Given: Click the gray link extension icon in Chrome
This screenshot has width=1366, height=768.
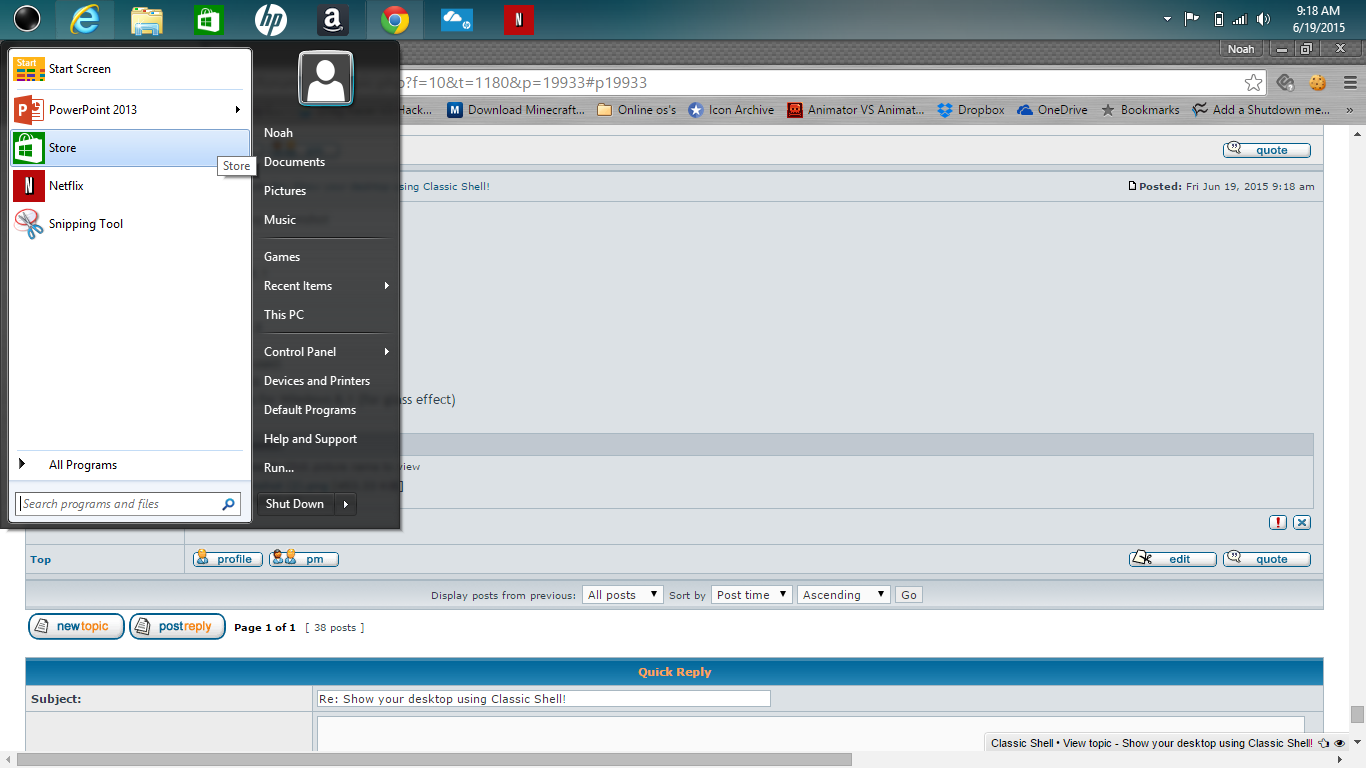Looking at the screenshot, I should click(x=1287, y=83).
